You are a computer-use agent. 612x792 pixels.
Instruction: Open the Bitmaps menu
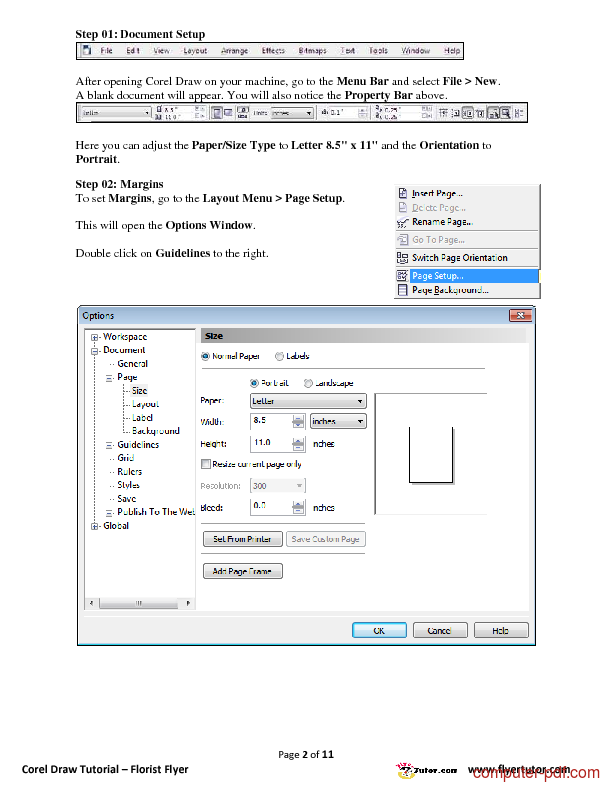point(312,51)
